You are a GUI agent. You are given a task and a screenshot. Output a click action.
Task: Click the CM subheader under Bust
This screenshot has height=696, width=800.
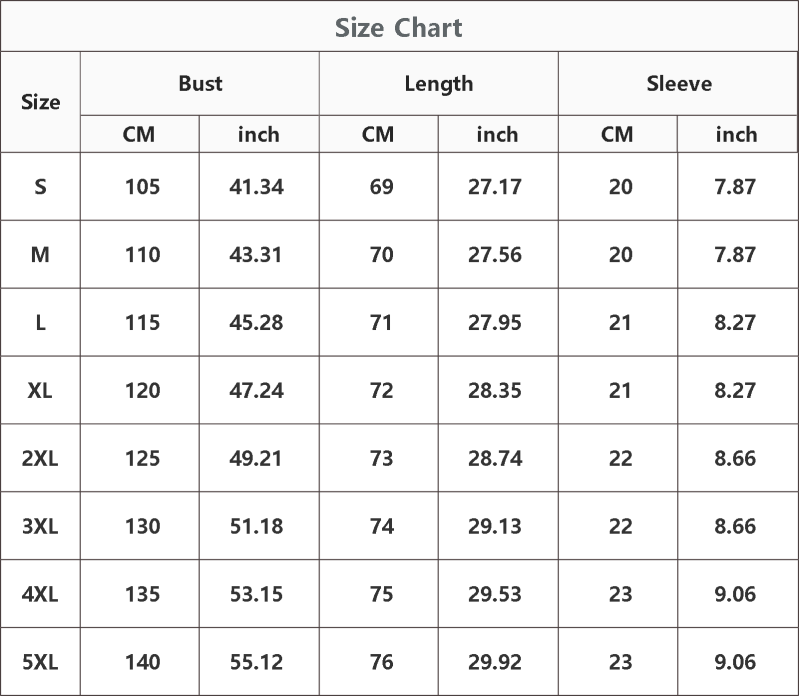[x=139, y=134]
